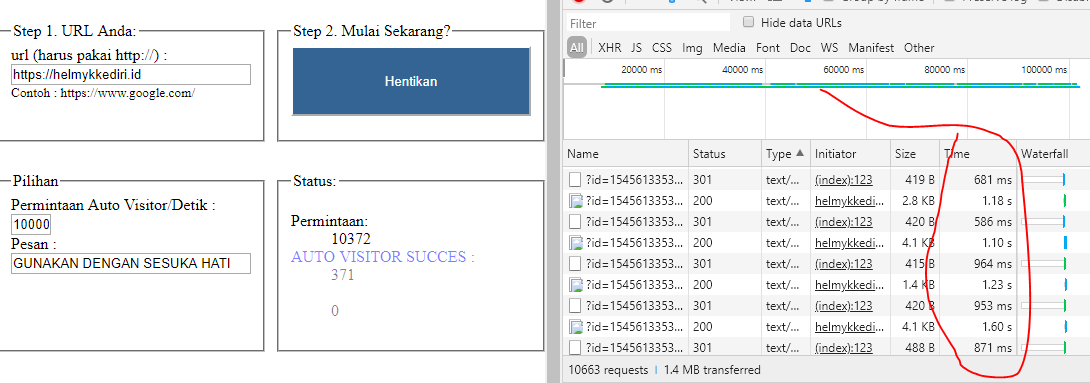Filter requests by Manifest
This screenshot has width=1090, height=383.
click(x=871, y=48)
